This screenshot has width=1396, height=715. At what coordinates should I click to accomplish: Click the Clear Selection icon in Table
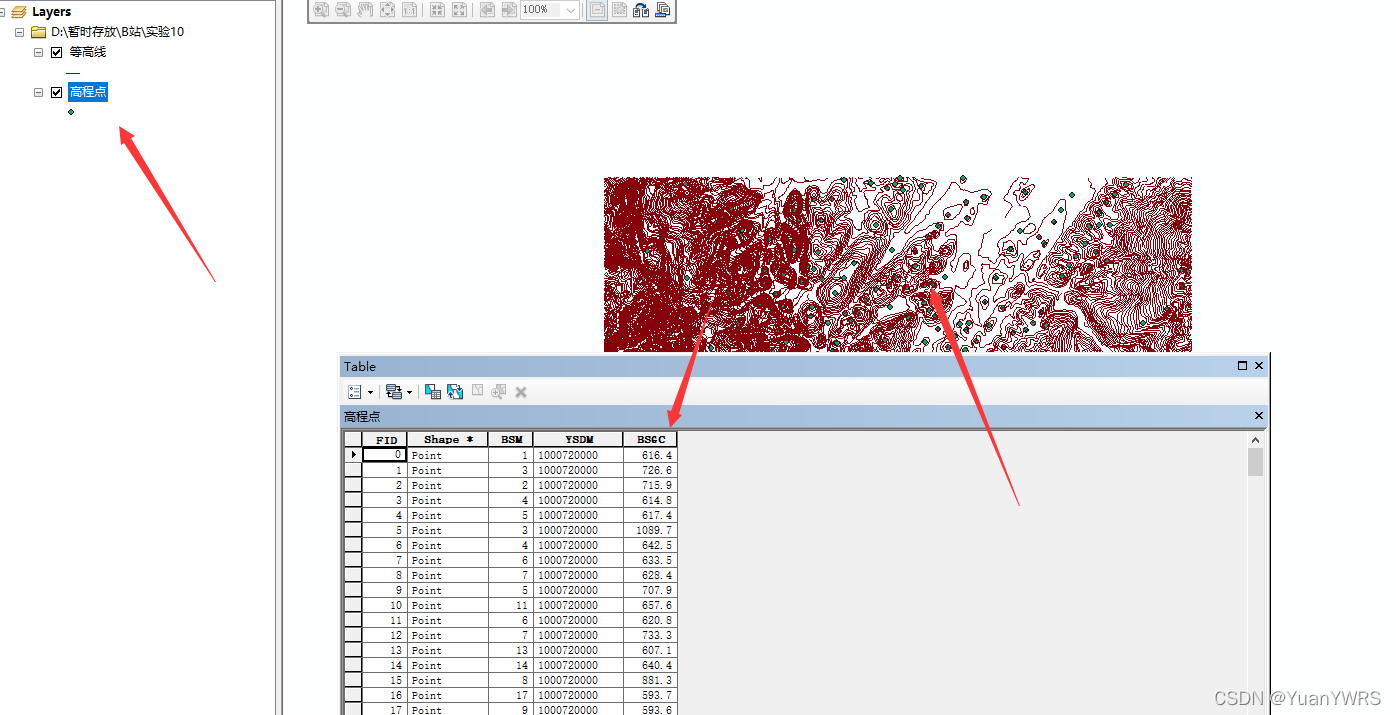pyautogui.click(x=478, y=391)
